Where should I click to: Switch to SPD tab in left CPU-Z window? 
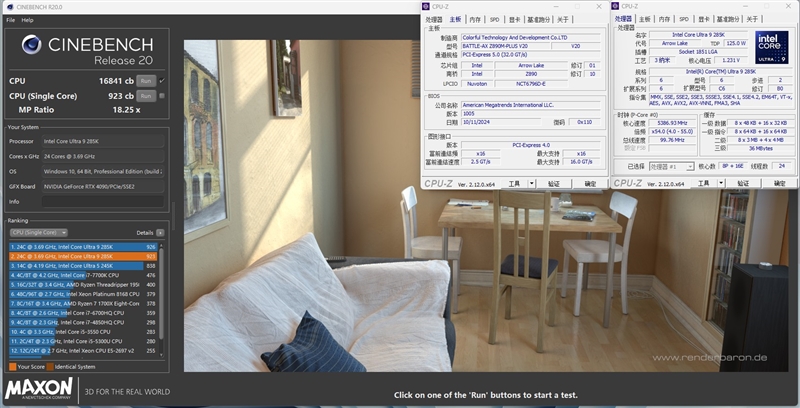(492, 19)
